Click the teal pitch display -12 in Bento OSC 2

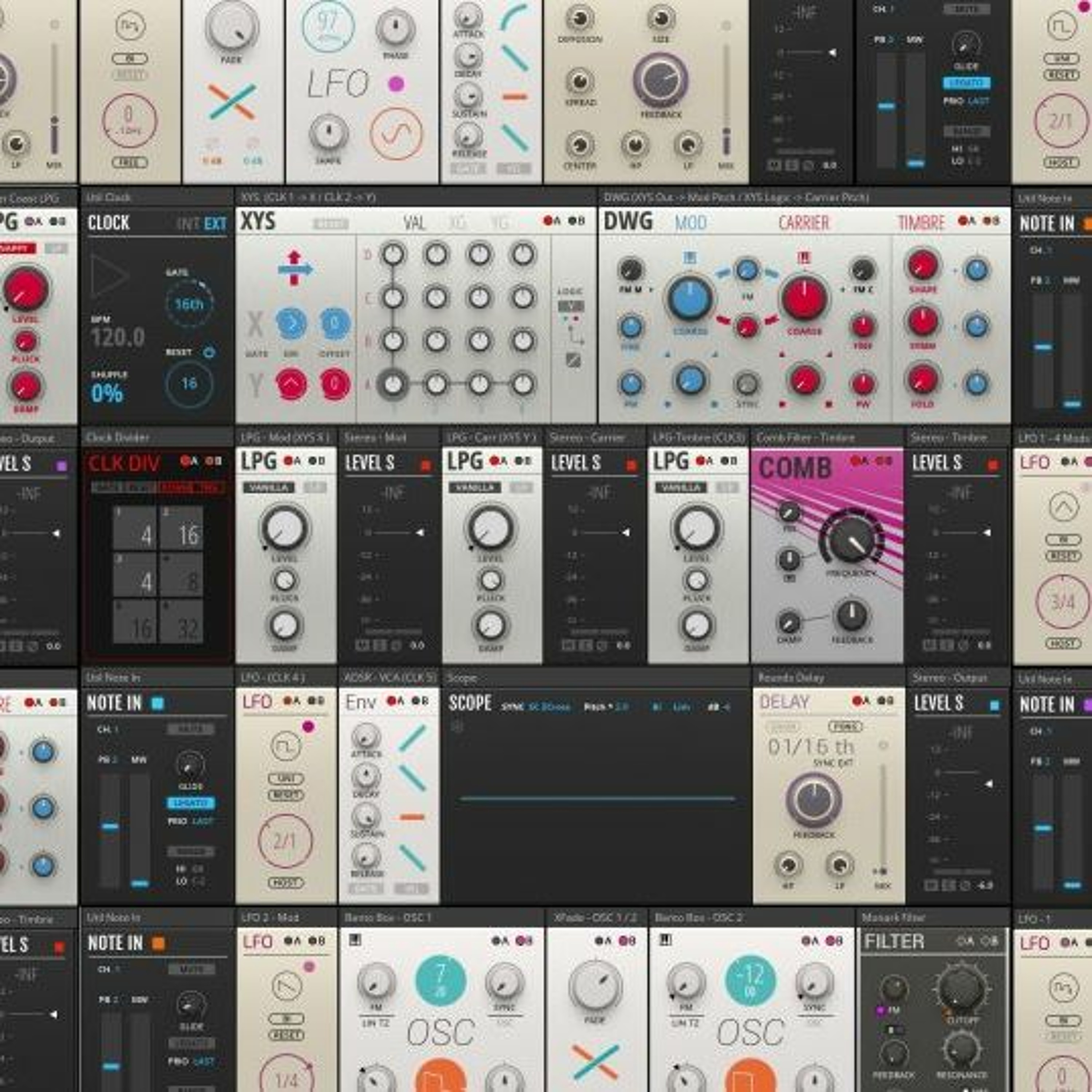[750, 981]
